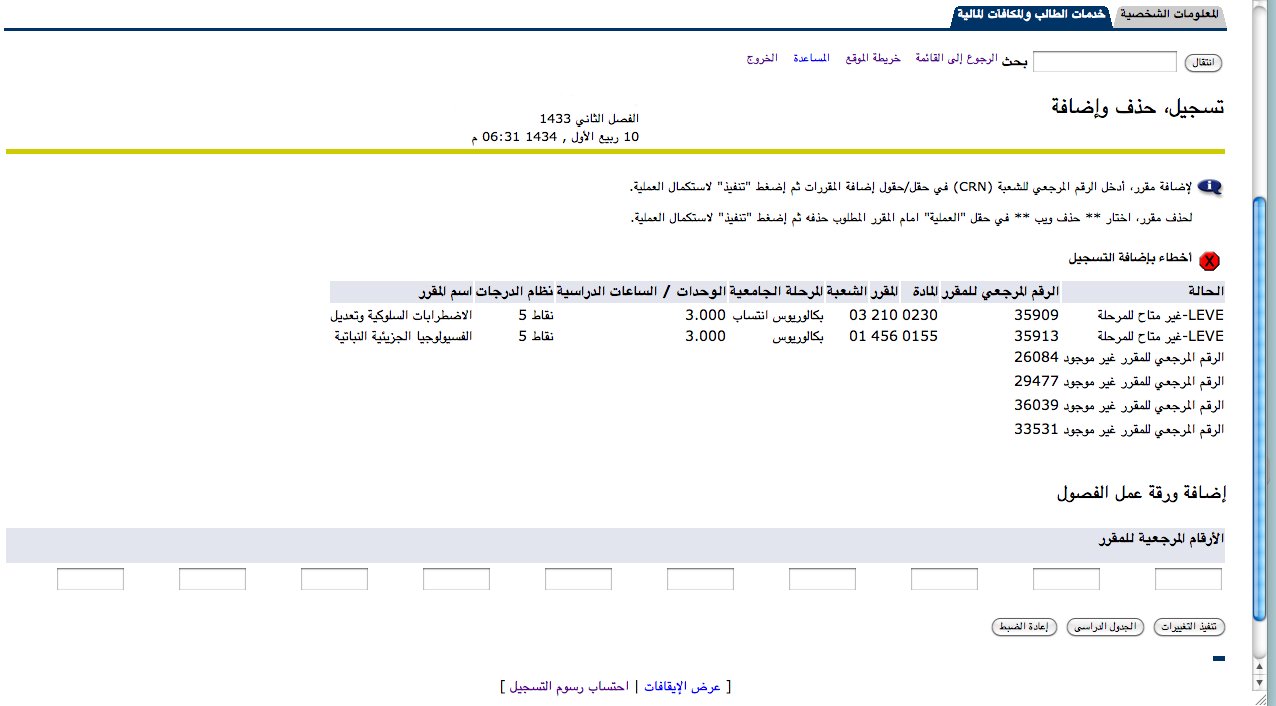Click course name الفسيولوجيا الجزيئية النباتية
This screenshot has height=706, width=1276.
(x=403, y=336)
